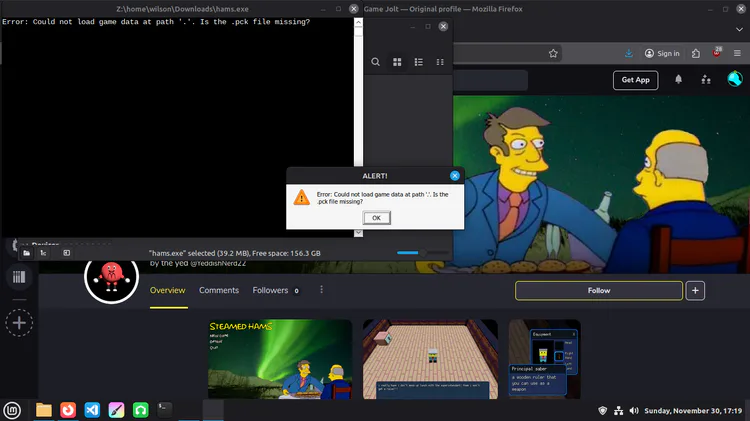Launch the green headphones app
This screenshot has width=750, height=421.
tap(141, 410)
